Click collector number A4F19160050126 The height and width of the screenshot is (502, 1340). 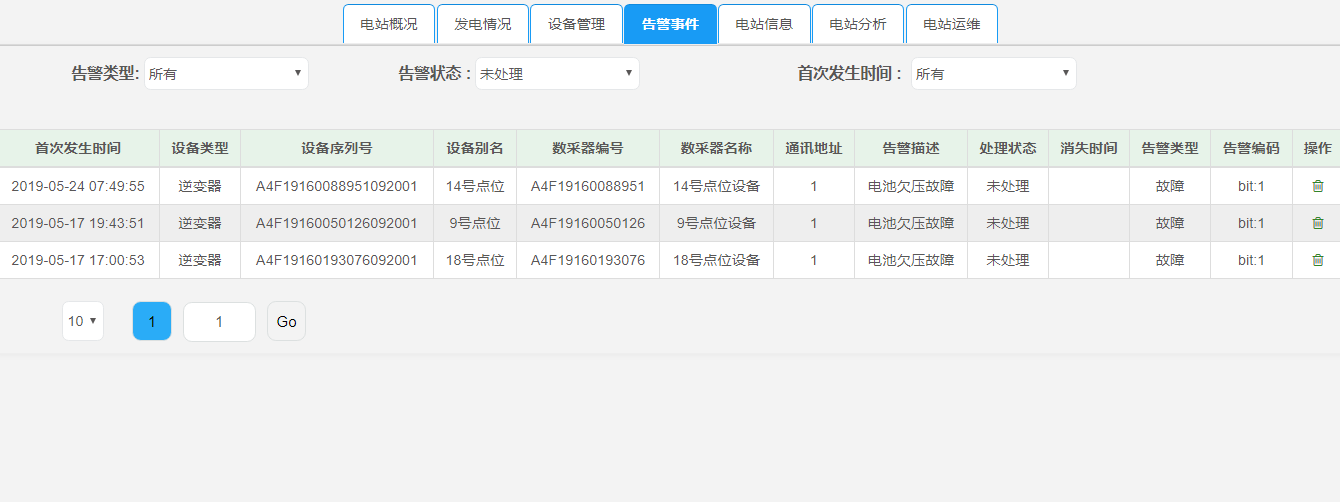(x=588, y=223)
